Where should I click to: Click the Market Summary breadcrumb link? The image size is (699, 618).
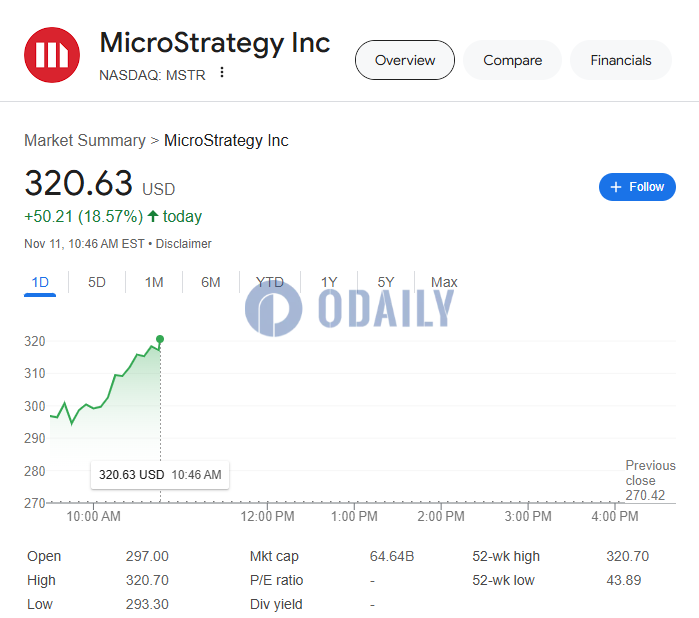[x=85, y=140]
